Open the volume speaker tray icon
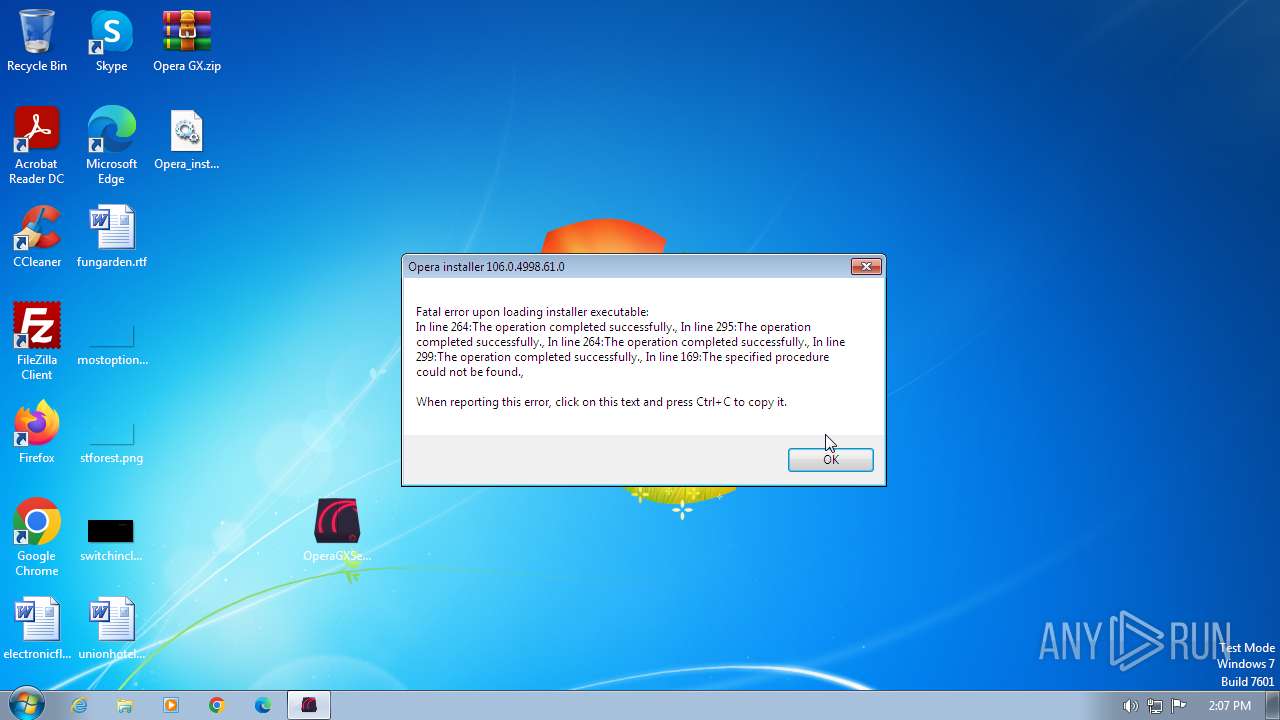Image resolution: width=1280 pixels, height=720 pixels. coord(1130,706)
